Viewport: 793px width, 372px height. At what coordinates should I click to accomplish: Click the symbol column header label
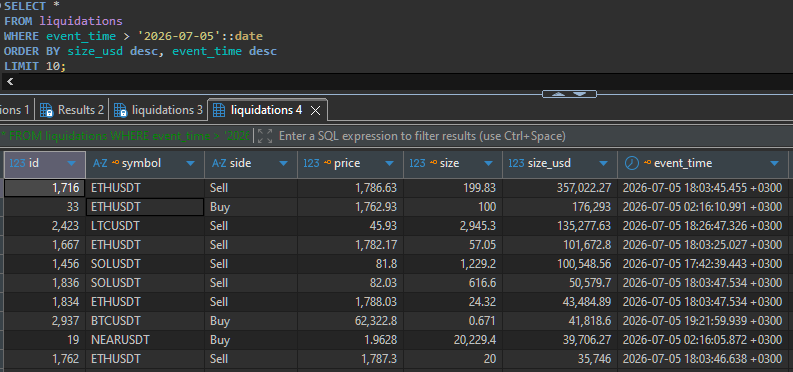coord(141,163)
